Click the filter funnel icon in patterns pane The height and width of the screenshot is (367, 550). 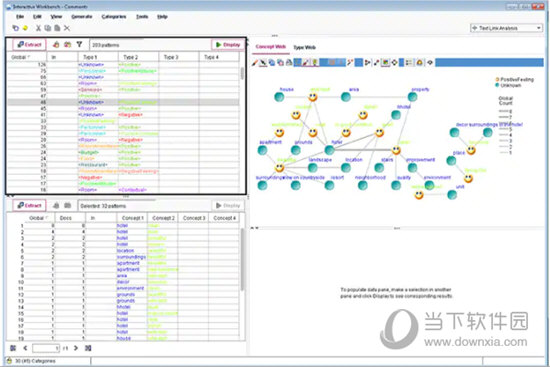(x=80, y=45)
